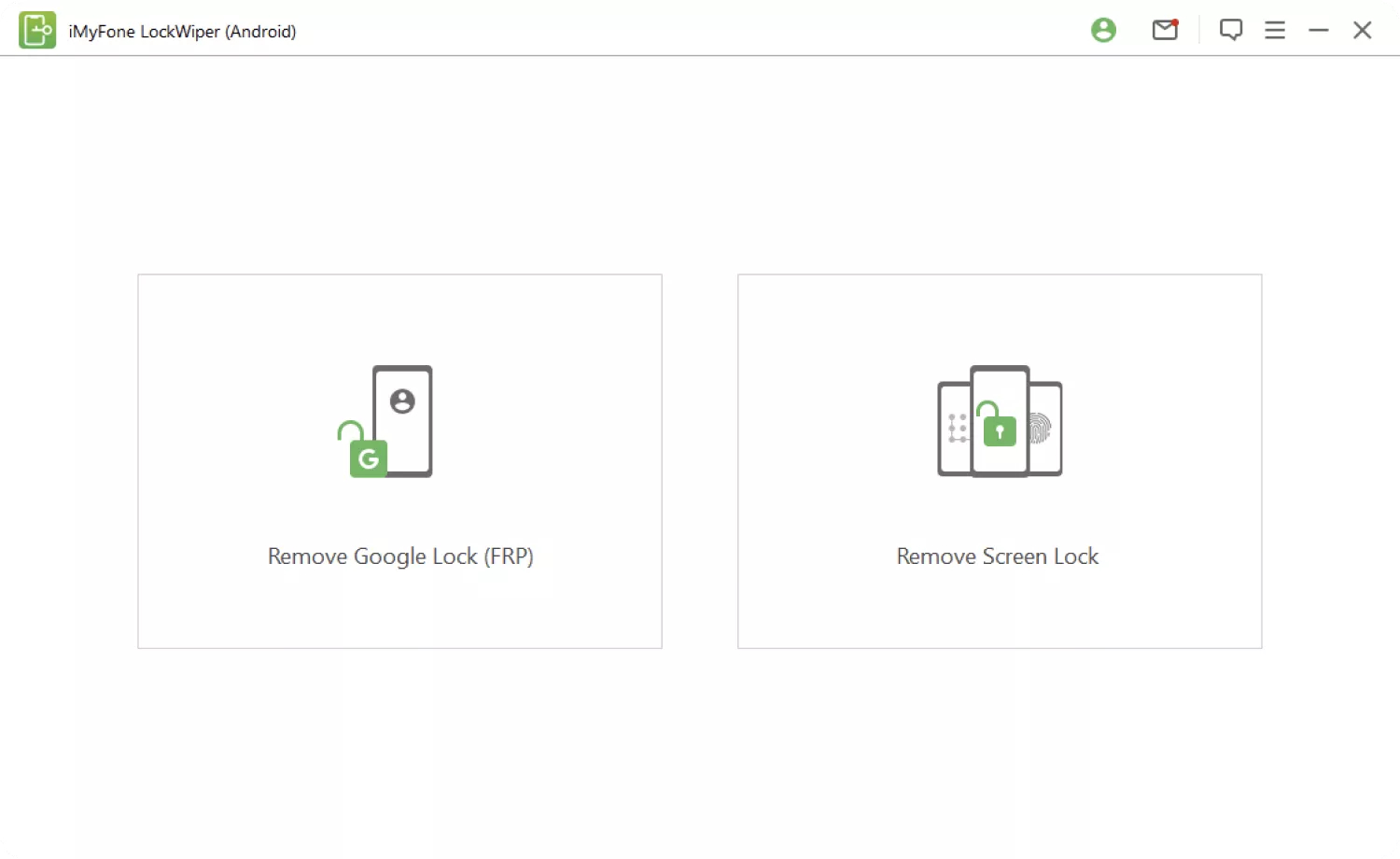1400x859 pixels.
Task: Close the LockWiper window
Action: click(1363, 30)
